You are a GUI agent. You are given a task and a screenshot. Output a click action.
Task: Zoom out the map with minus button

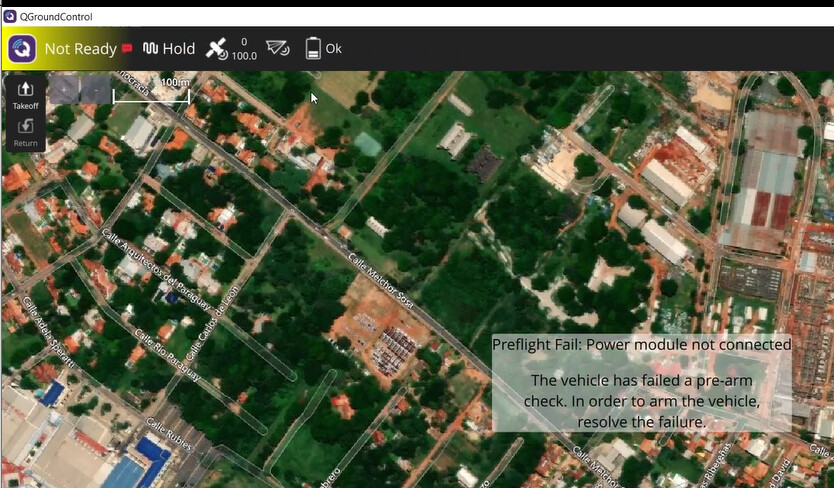(x=96, y=90)
